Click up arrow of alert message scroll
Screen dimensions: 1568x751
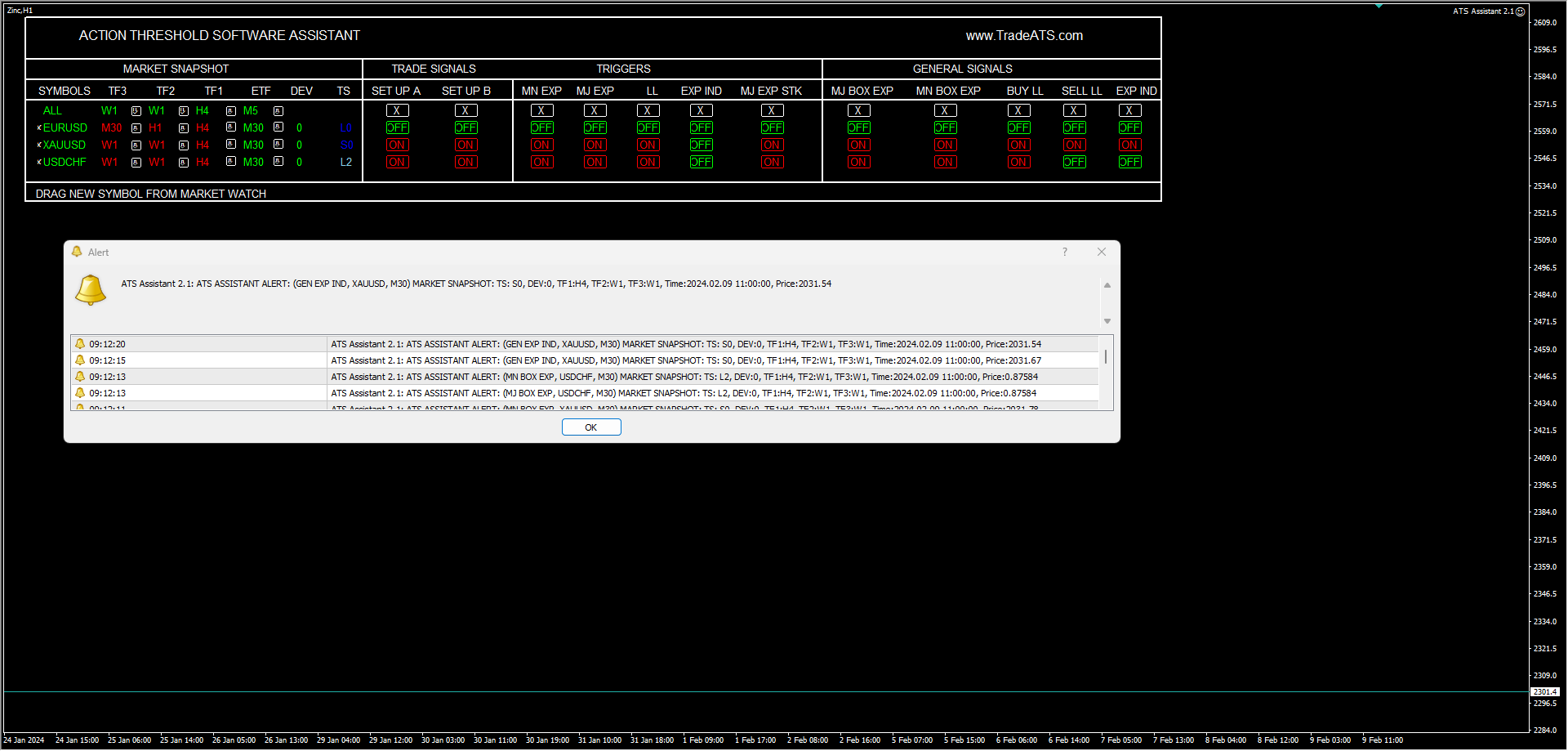tap(1107, 285)
